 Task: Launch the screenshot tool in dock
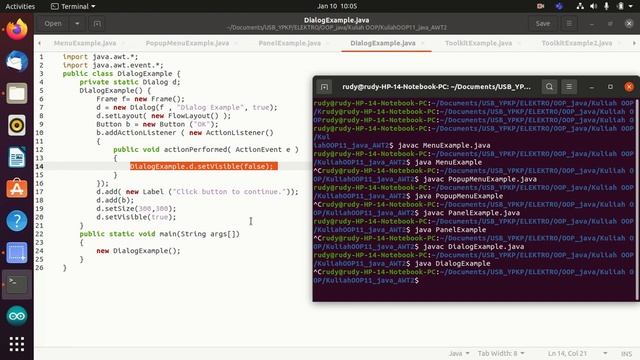pos(17,253)
